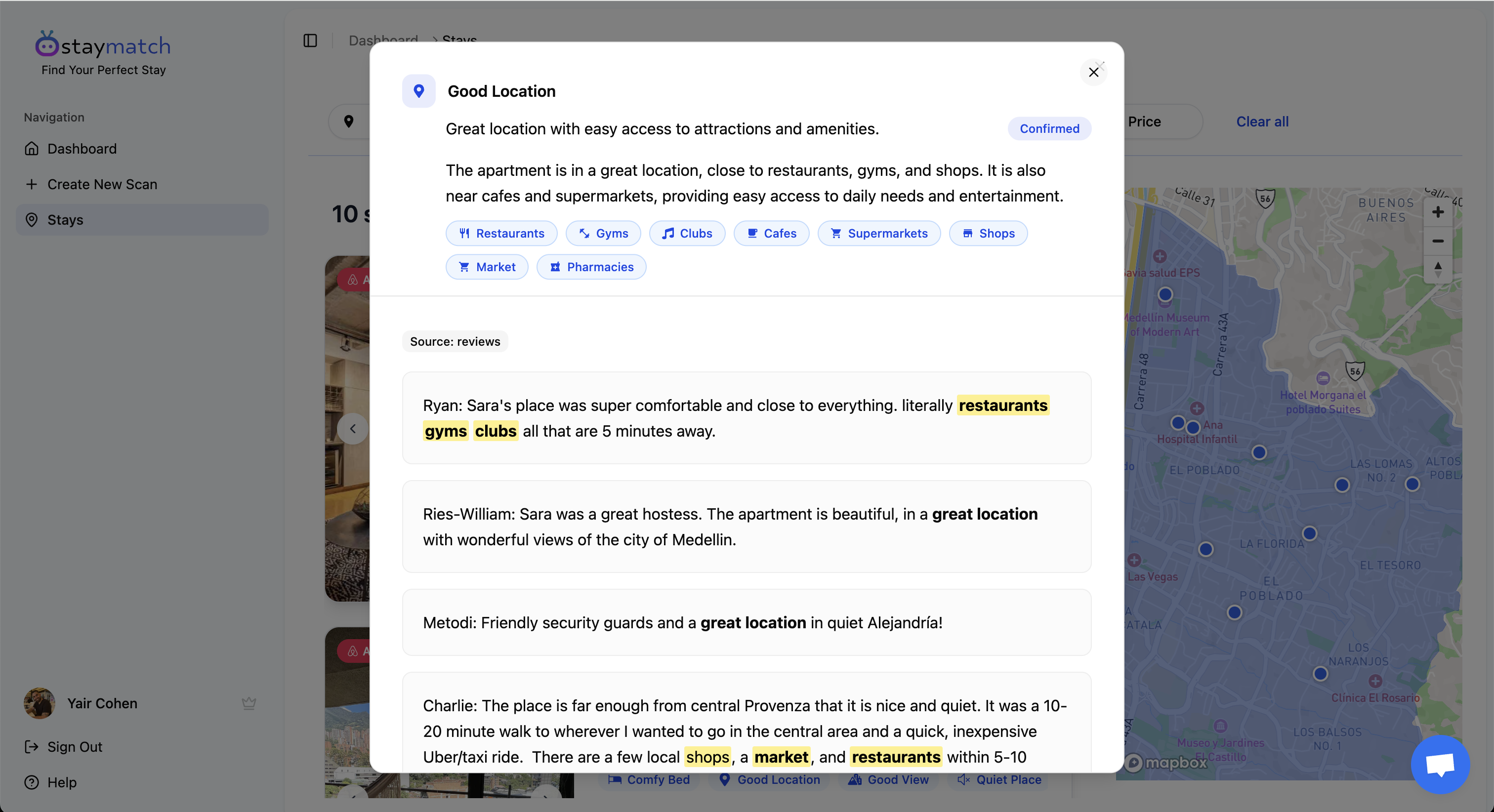The width and height of the screenshot is (1494, 812).
Task: Click the Clinica El Rosario map label
Action: [1375, 698]
